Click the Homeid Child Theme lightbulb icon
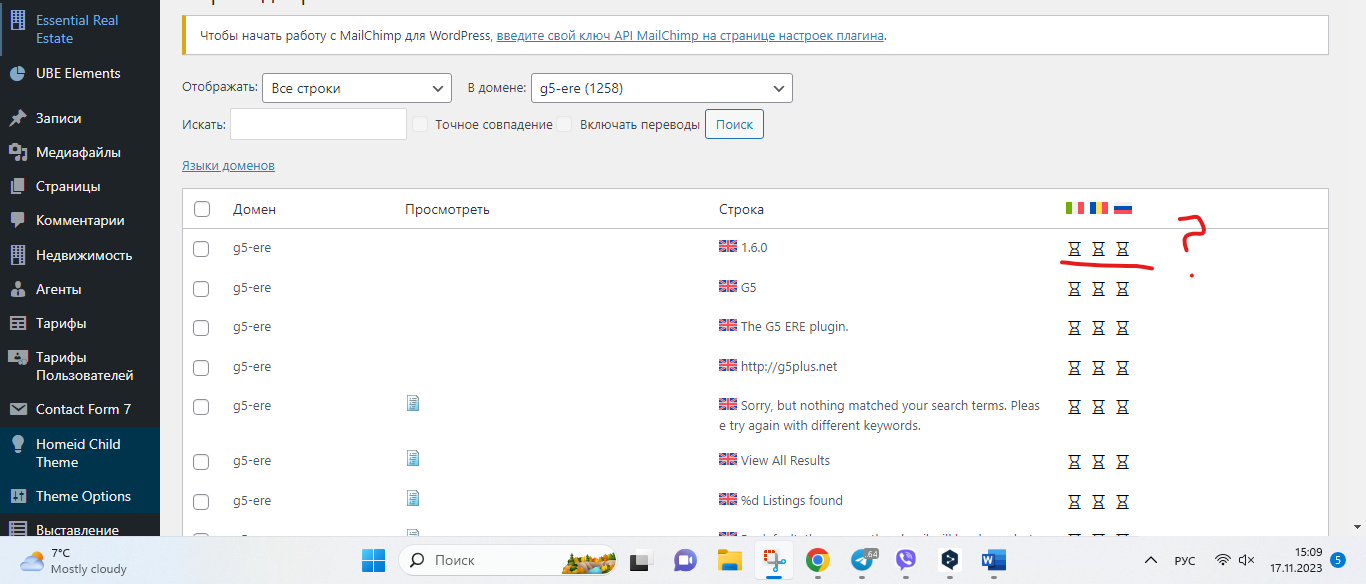Viewport: 1366px width, 584px height. [17, 444]
